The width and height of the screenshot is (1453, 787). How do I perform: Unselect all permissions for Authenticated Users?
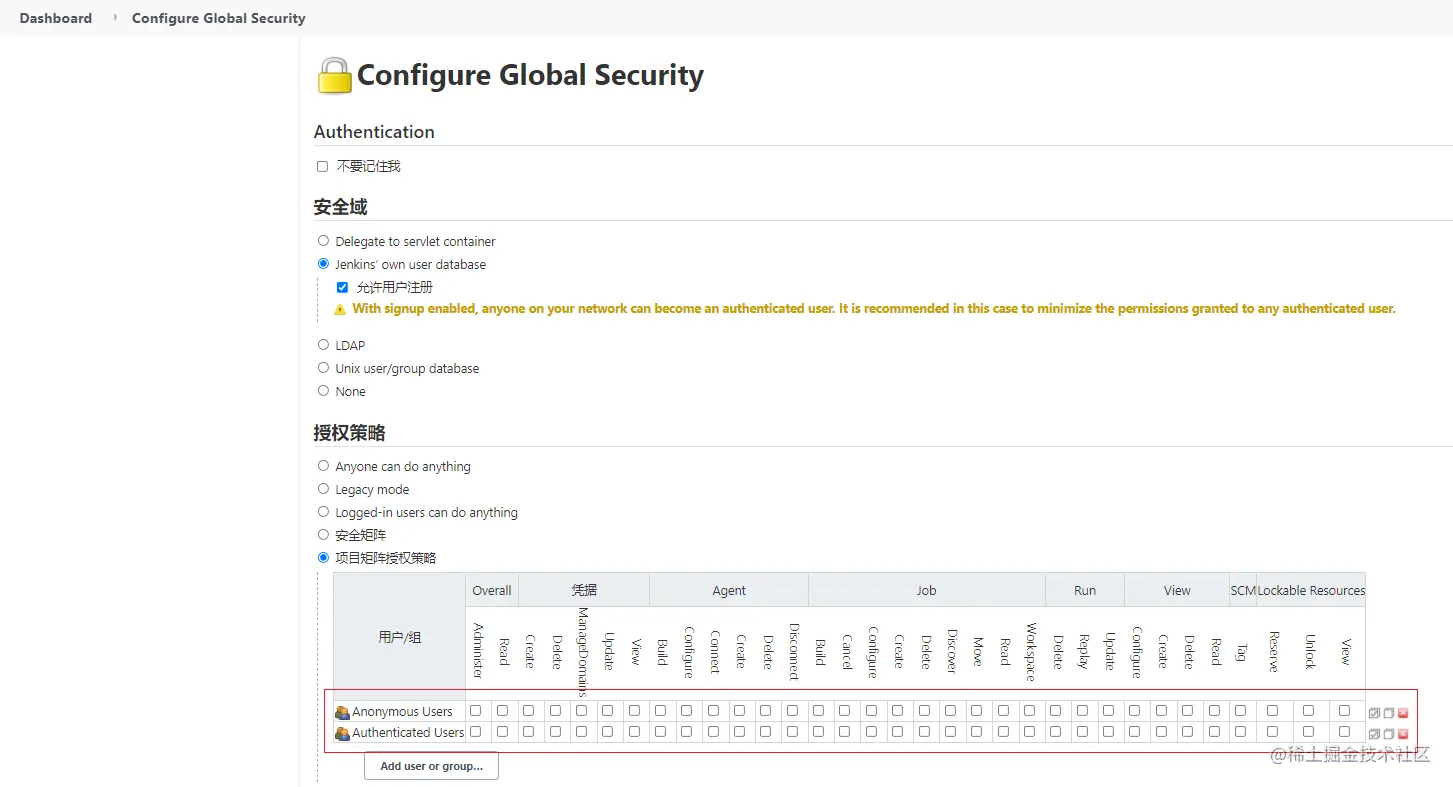tap(1388, 734)
